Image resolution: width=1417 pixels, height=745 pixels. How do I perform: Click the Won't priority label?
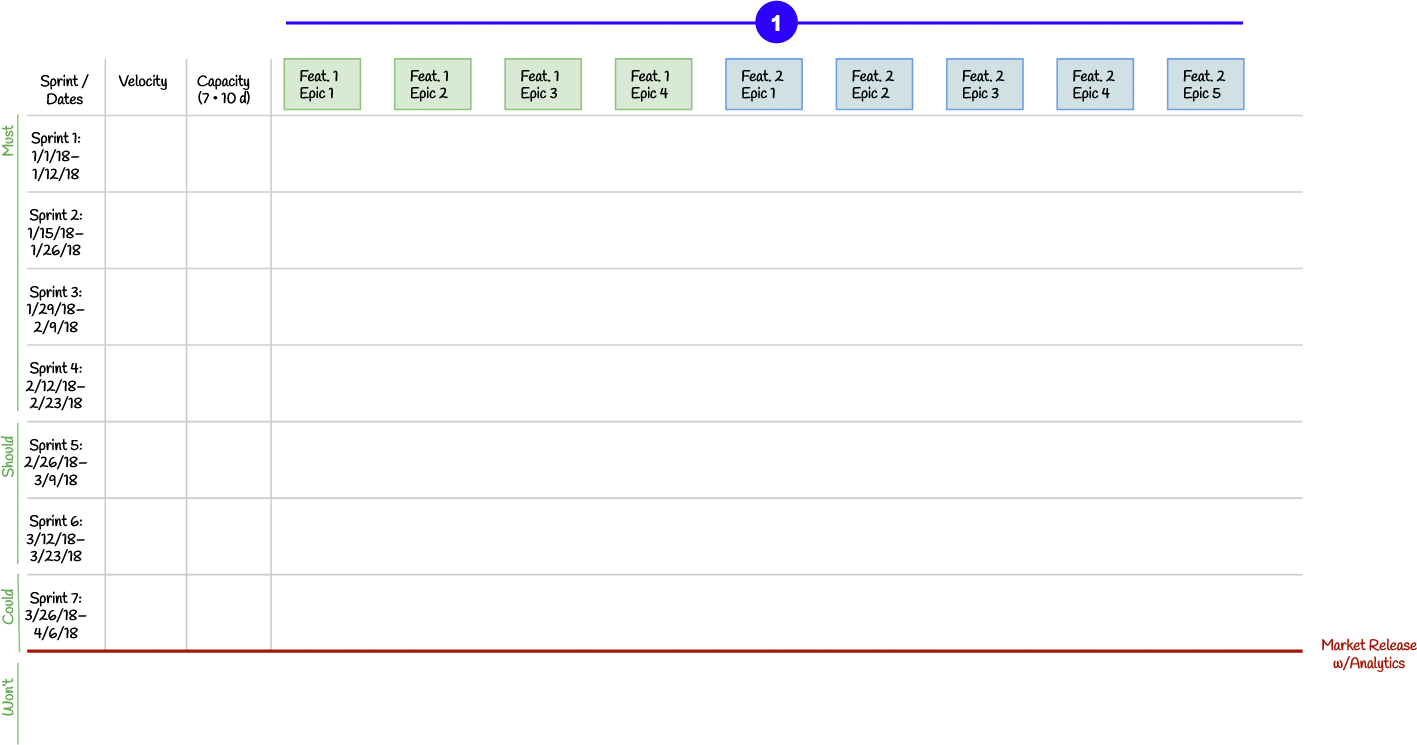(8, 696)
